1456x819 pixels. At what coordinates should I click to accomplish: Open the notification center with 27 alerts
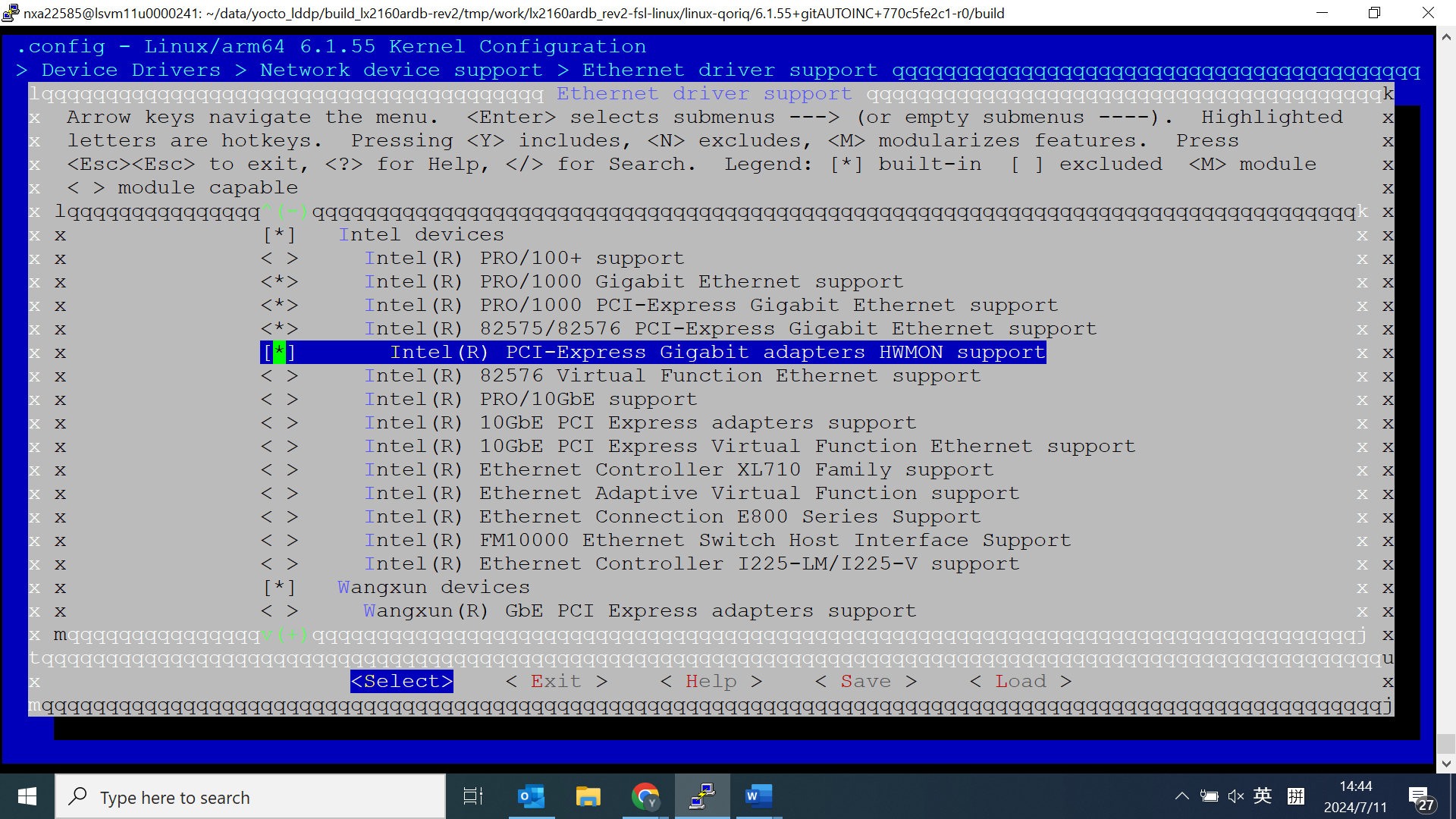pyautogui.click(x=1422, y=798)
